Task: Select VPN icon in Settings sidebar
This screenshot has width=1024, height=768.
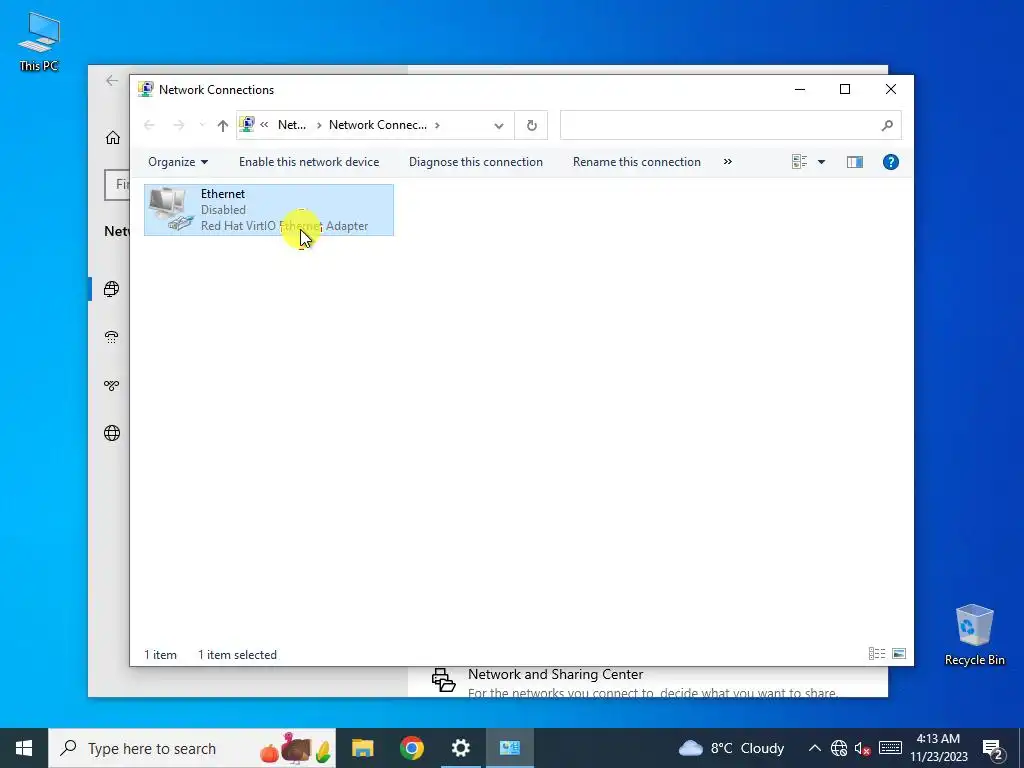Action: (112, 385)
